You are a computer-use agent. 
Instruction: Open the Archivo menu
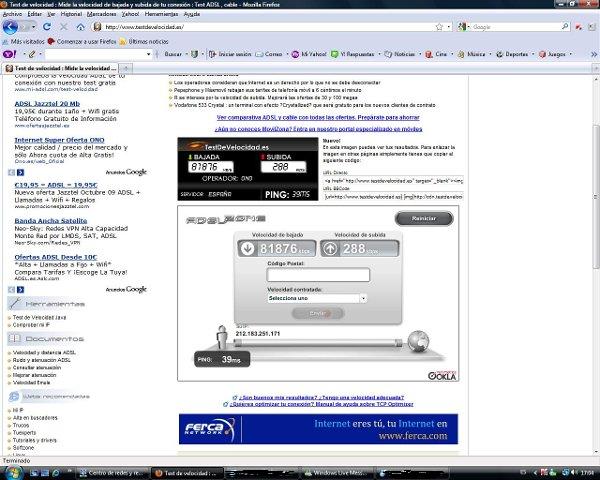(12, 14)
